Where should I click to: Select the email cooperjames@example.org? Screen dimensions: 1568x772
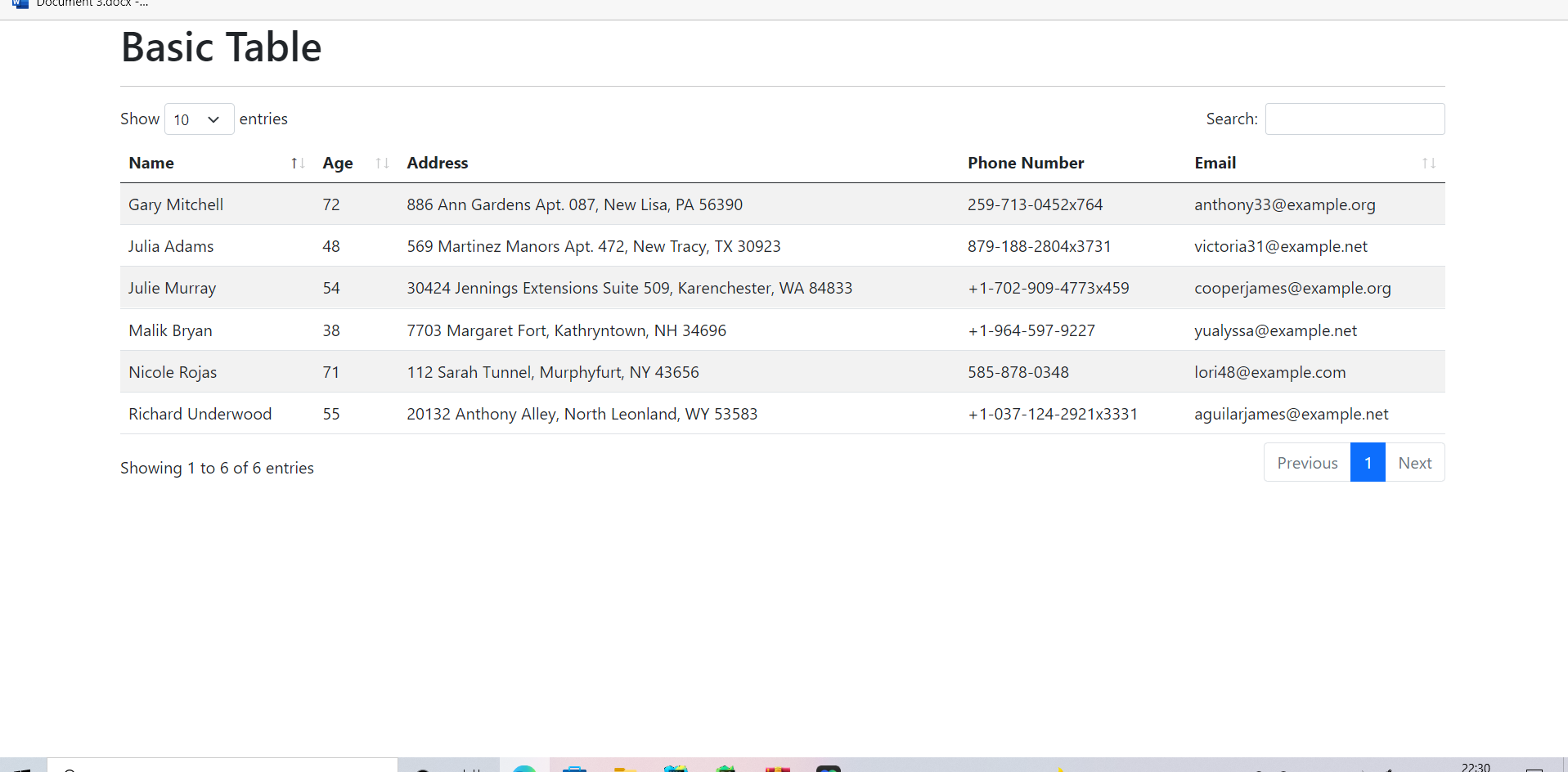[x=1292, y=288]
